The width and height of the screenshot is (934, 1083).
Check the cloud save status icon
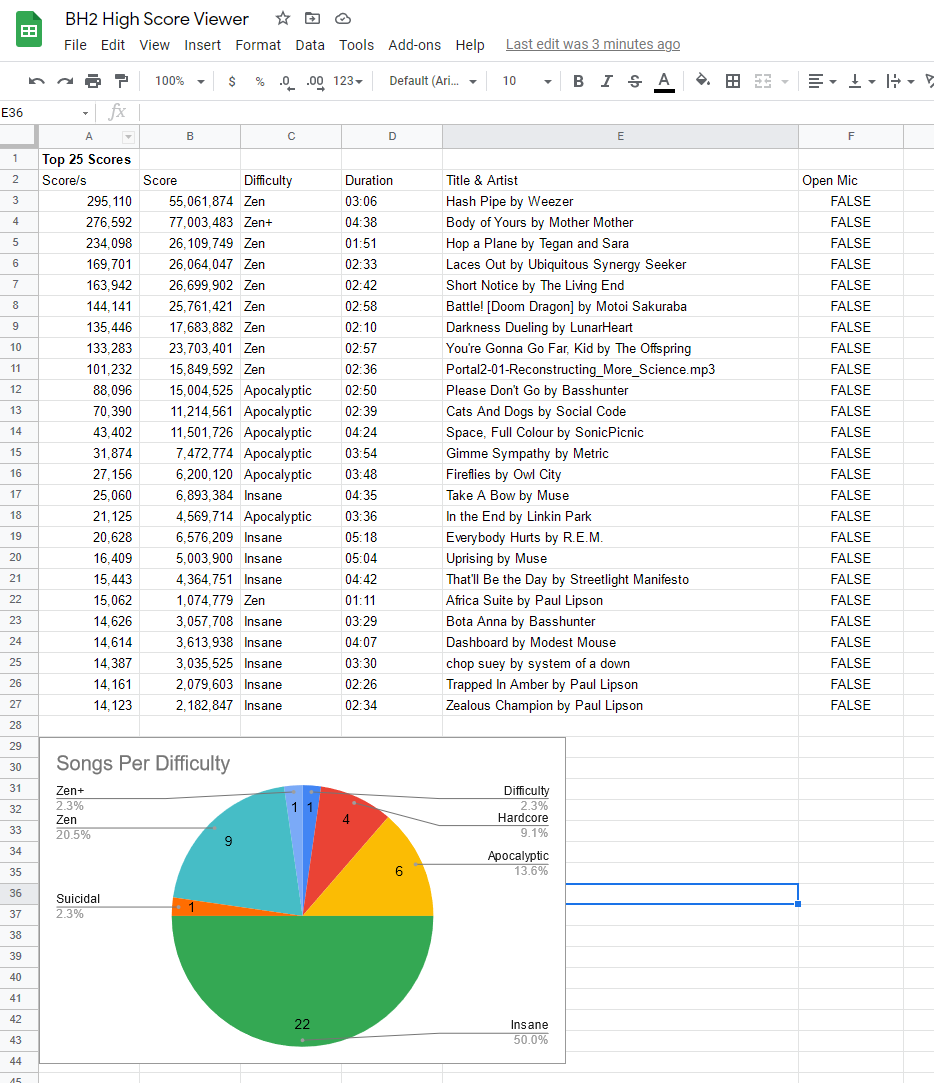[x=343, y=19]
